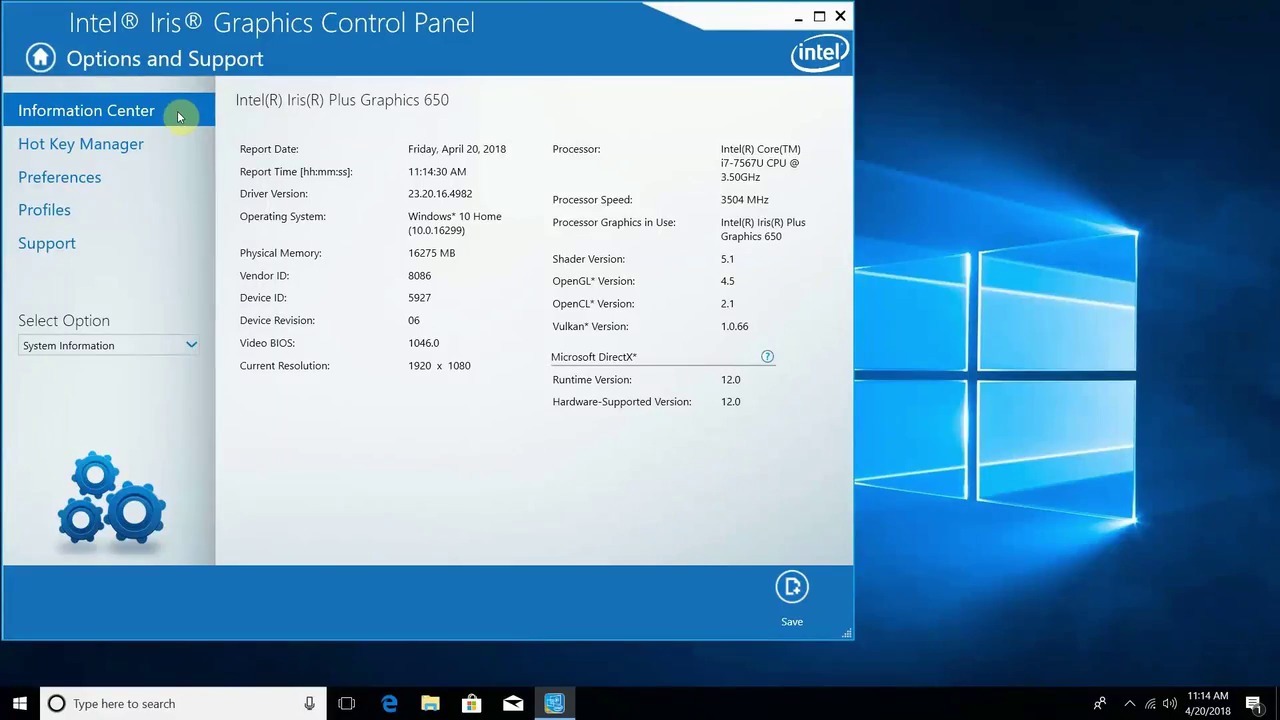This screenshot has width=1280, height=720.
Task: Open DirectX help question mark icon
Action: pyautogui.click(x=767, y=356)
